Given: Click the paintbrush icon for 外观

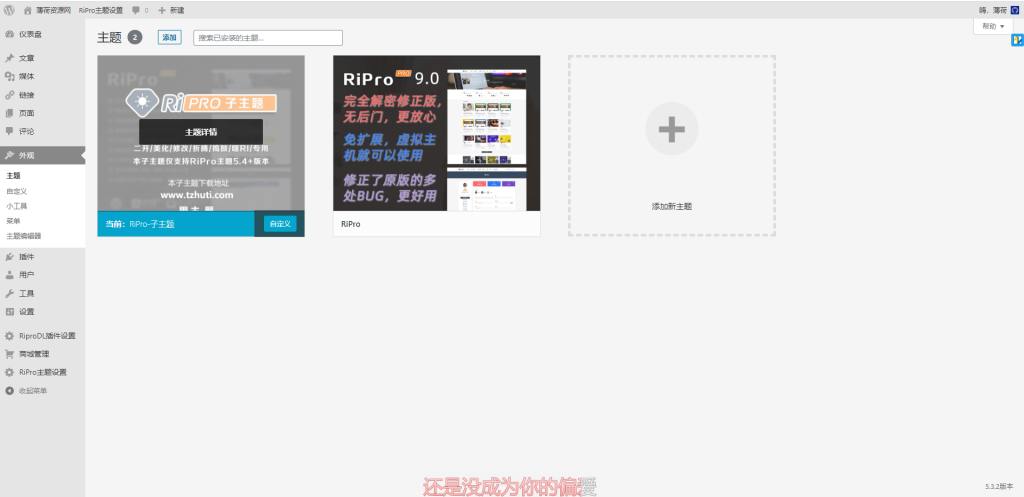Looking at the screenshot, I should point(9,155).
